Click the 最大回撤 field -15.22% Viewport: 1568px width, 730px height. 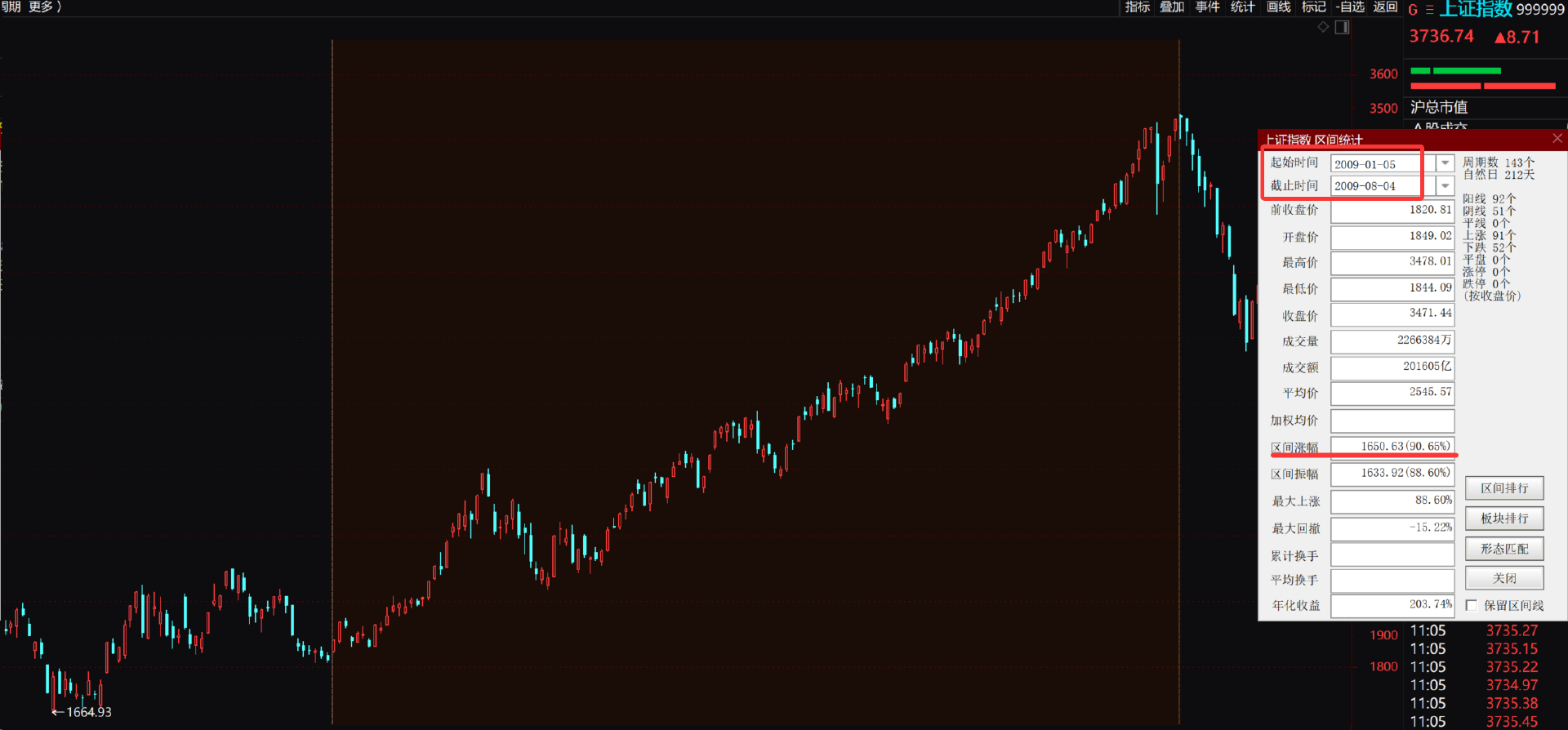1392,528
